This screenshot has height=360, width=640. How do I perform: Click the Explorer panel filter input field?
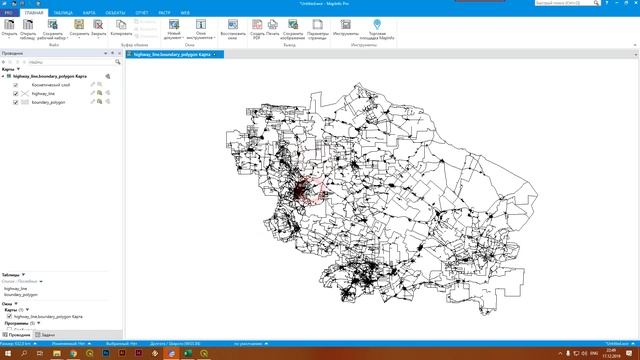(x=71, y=62)
